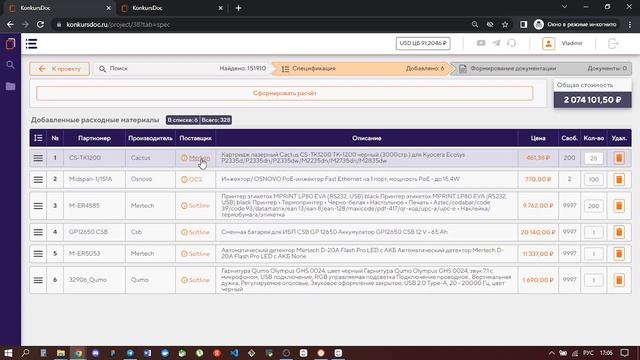Switch to the second KonkursDoc browser tab
Screen dimensions: 640x360
pos(171,8)
